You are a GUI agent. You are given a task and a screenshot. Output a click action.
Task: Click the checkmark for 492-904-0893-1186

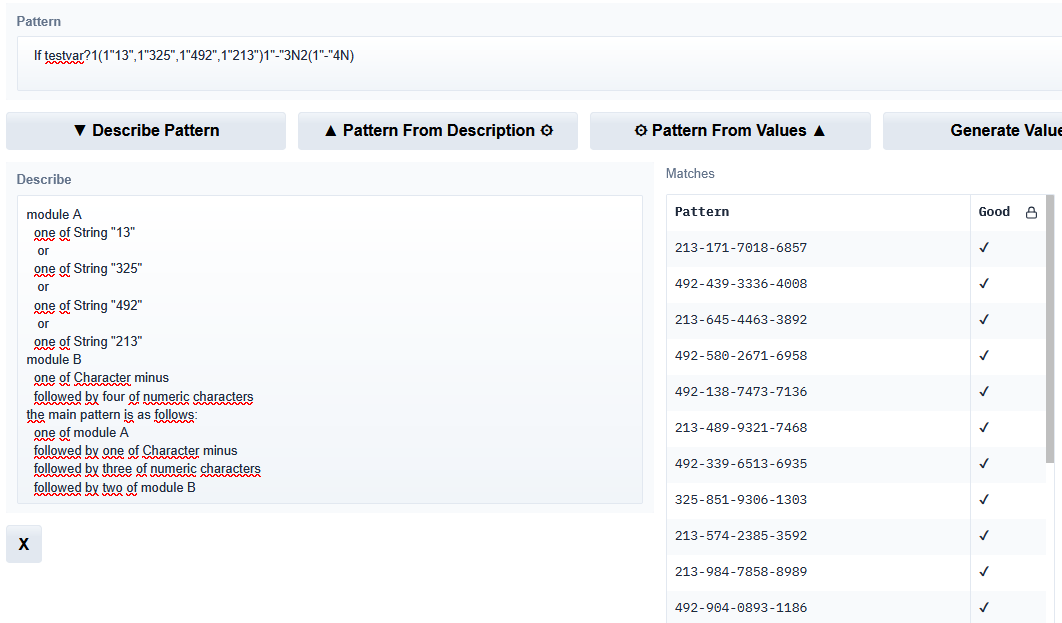(984, 608)
